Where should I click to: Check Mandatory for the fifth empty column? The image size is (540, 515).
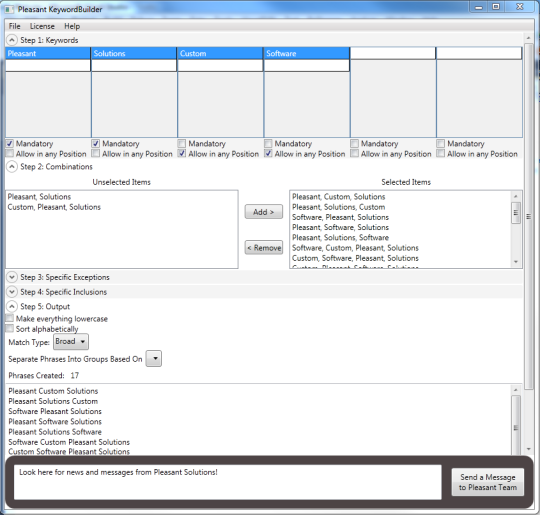(354, 143)
